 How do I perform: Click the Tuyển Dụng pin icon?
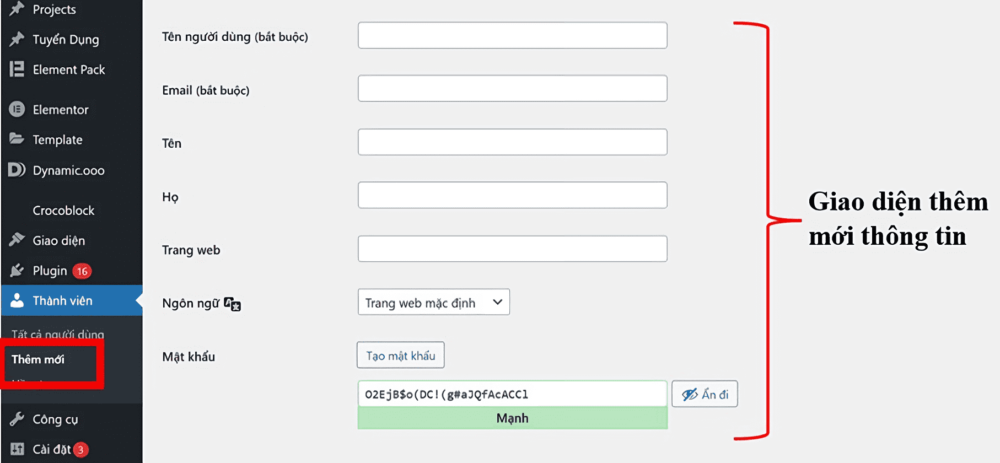pyautogui.click(x=17, y=40)
